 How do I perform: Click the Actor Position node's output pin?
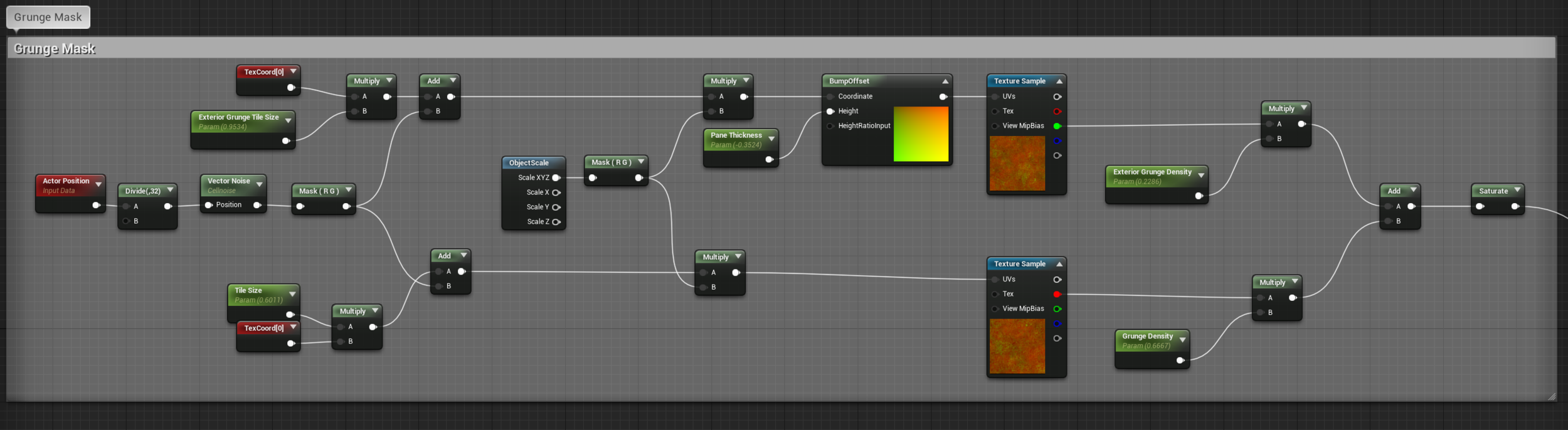pyautogui.click(x=96, y=205)
